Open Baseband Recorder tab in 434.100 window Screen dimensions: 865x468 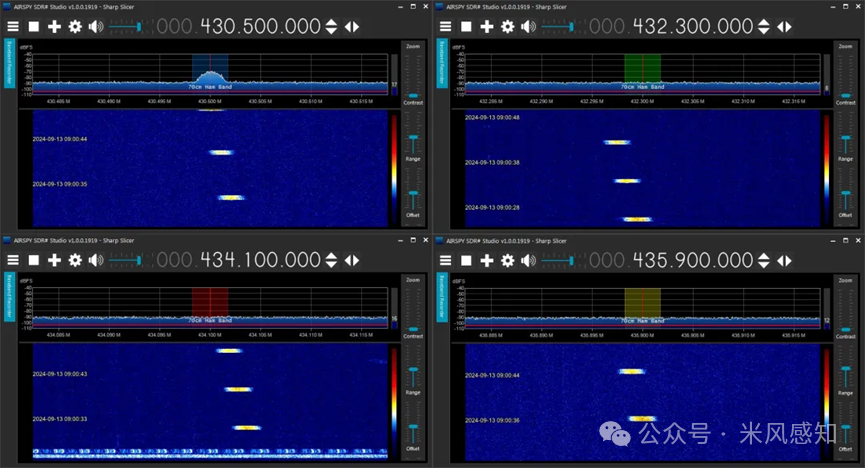(x=9, y=296)
